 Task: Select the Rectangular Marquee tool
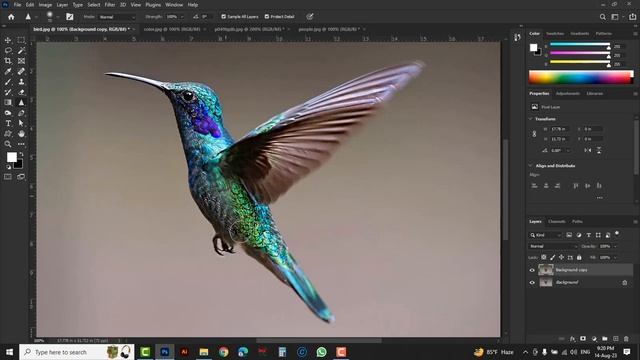click(21, 40)
